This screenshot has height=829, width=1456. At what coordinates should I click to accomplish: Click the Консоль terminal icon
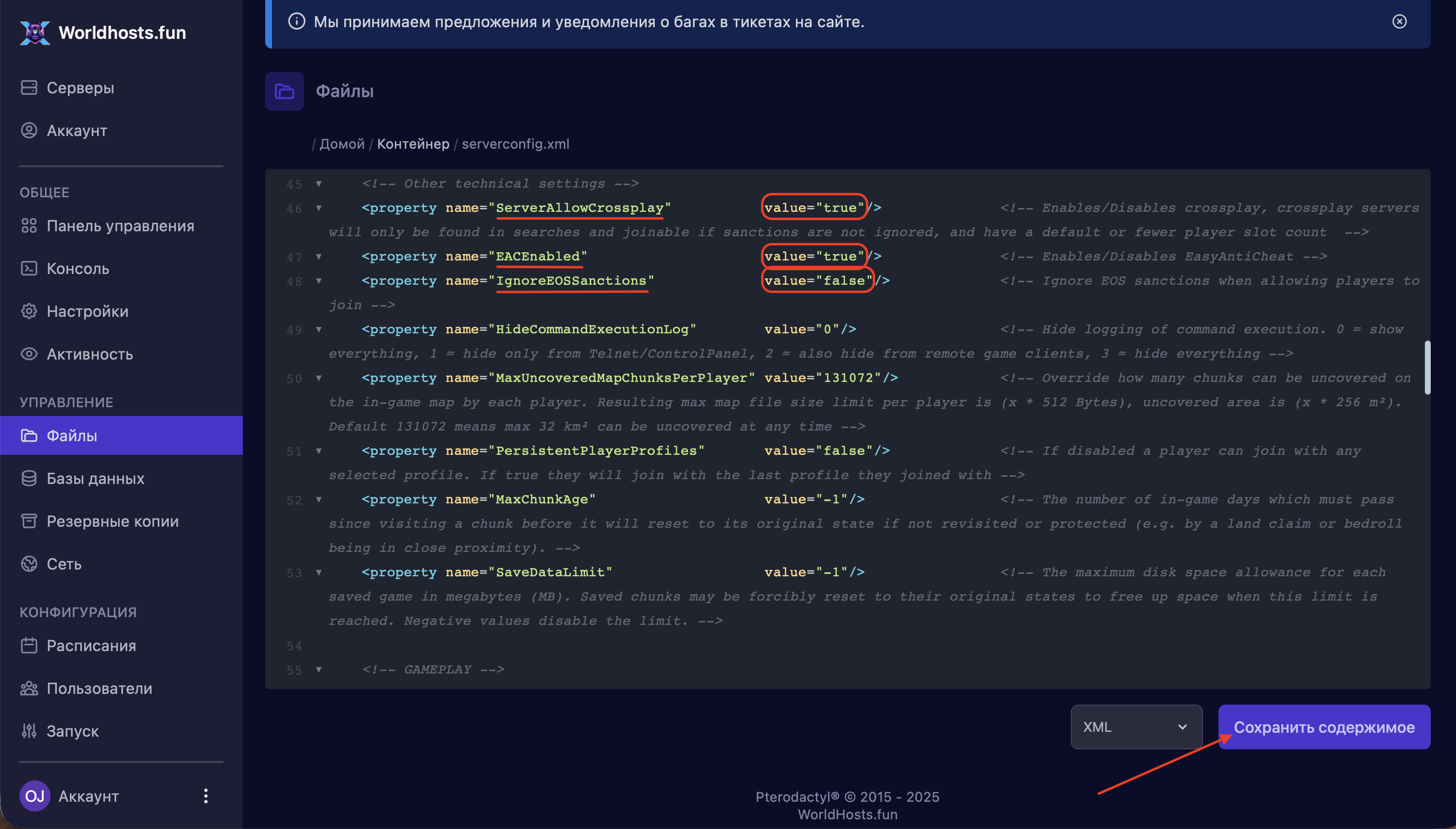click(x=29, y=268)
